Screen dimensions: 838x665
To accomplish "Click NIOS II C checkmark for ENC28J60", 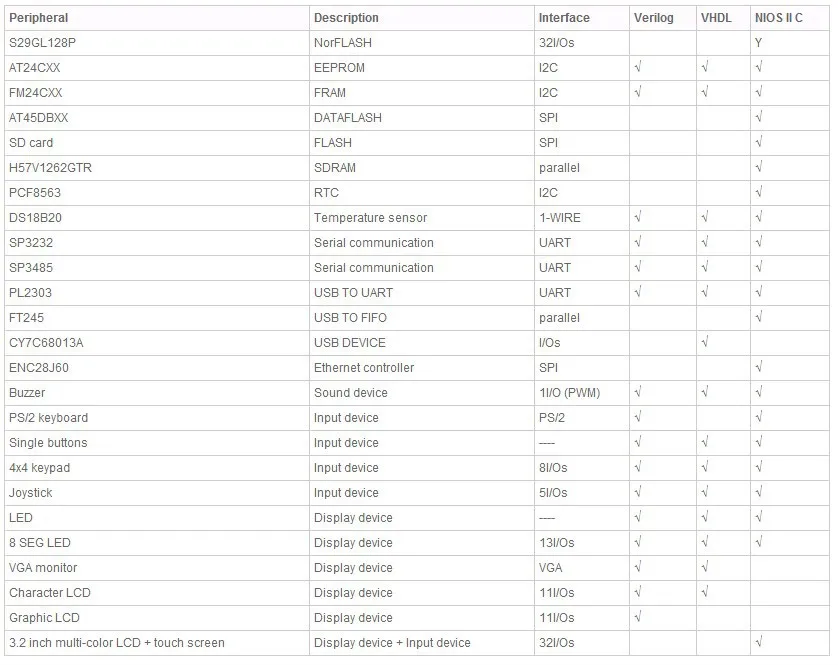I will point(758,367).
